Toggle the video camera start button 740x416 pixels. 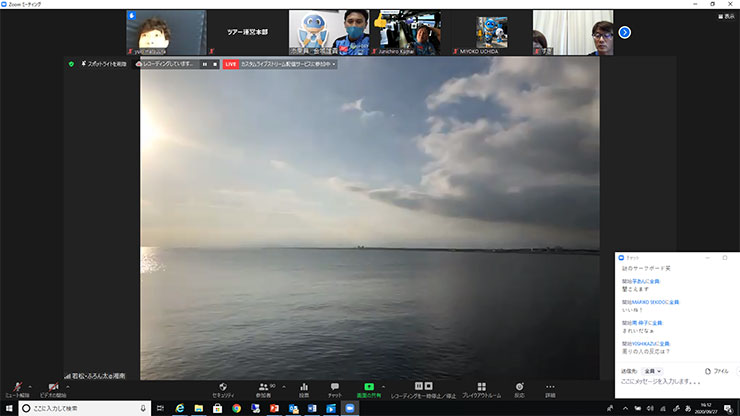[52, 387]
